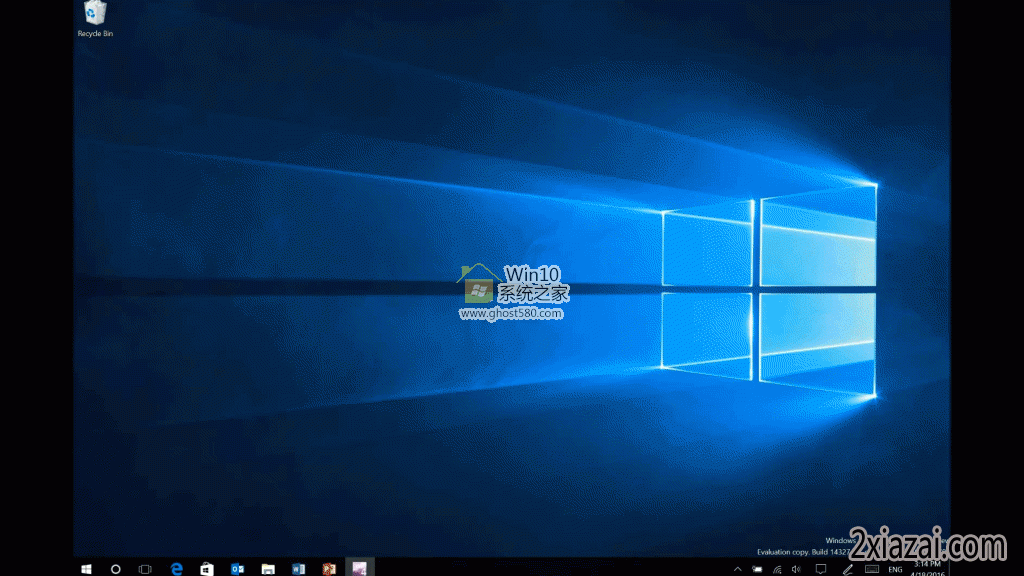Image resolution: width=1024 pixels, height=576 pixels.
Task: Launch PowerPoint from the taskbar
Action: pos(328,569)
